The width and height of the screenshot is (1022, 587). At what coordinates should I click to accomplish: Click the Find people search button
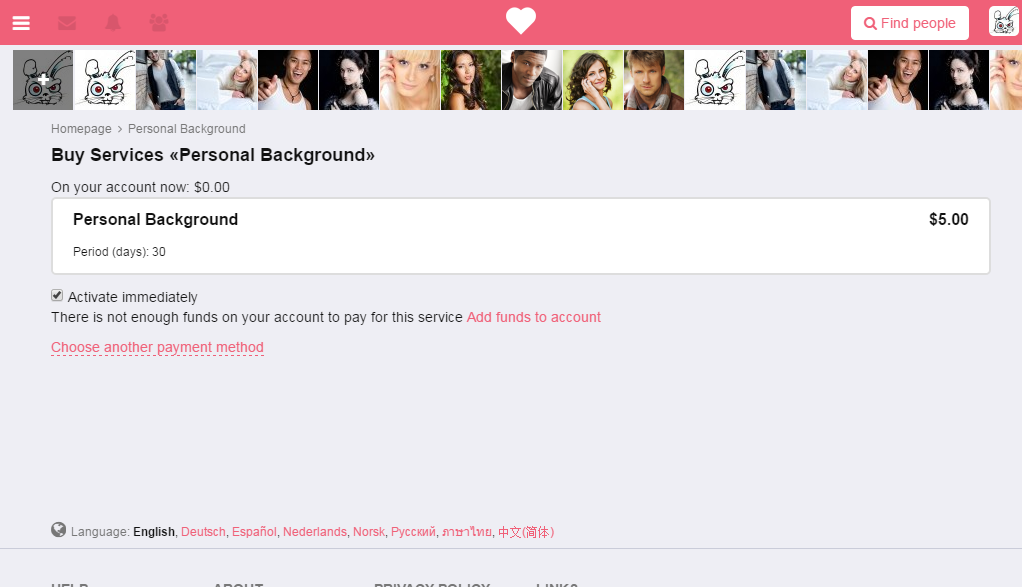[909, 23]
